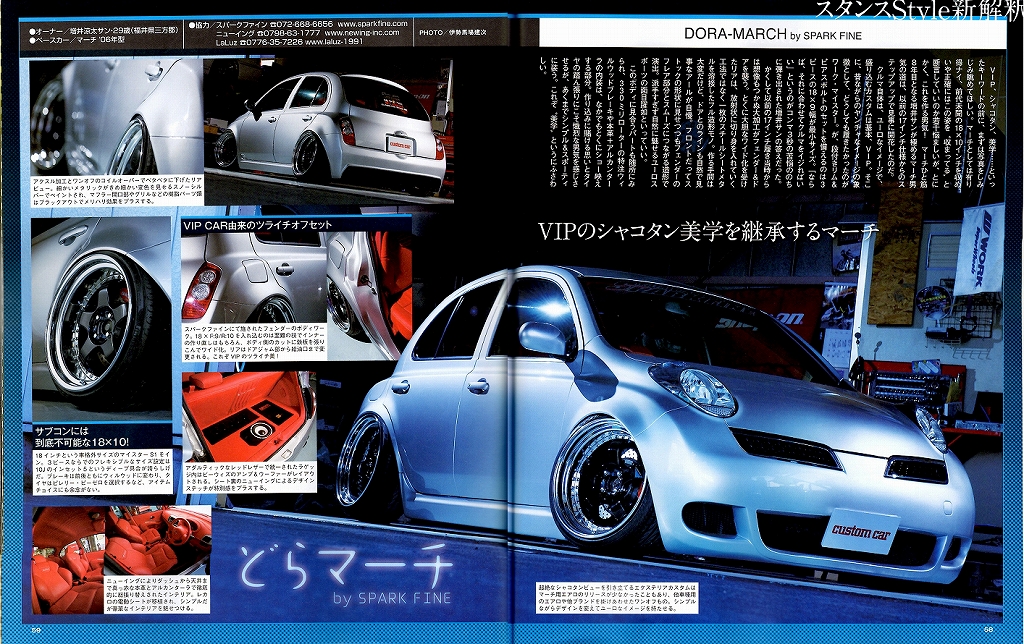Click the "VIP CAR由来のツライチオフセット" caption heading
This screenshot has width=1024, height=644.
(x=258, y=225)
